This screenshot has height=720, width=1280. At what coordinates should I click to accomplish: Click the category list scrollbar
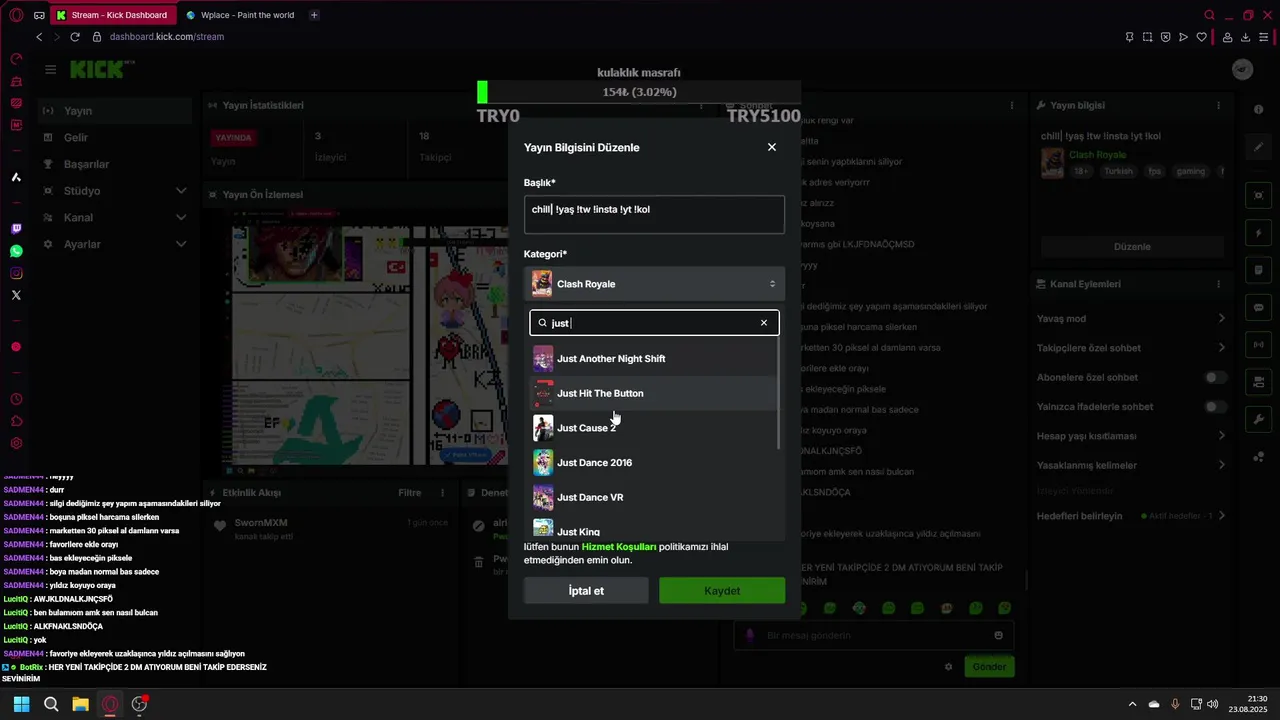pyautogui.click(x=779, y=394)
